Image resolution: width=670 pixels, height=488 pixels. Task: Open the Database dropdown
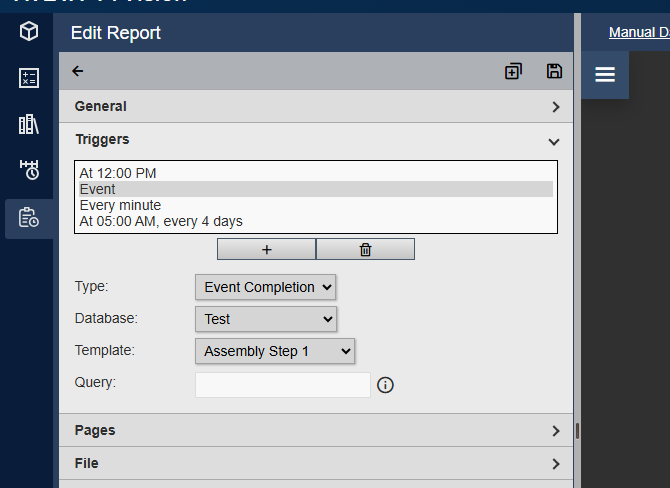(x=266, y=319)
